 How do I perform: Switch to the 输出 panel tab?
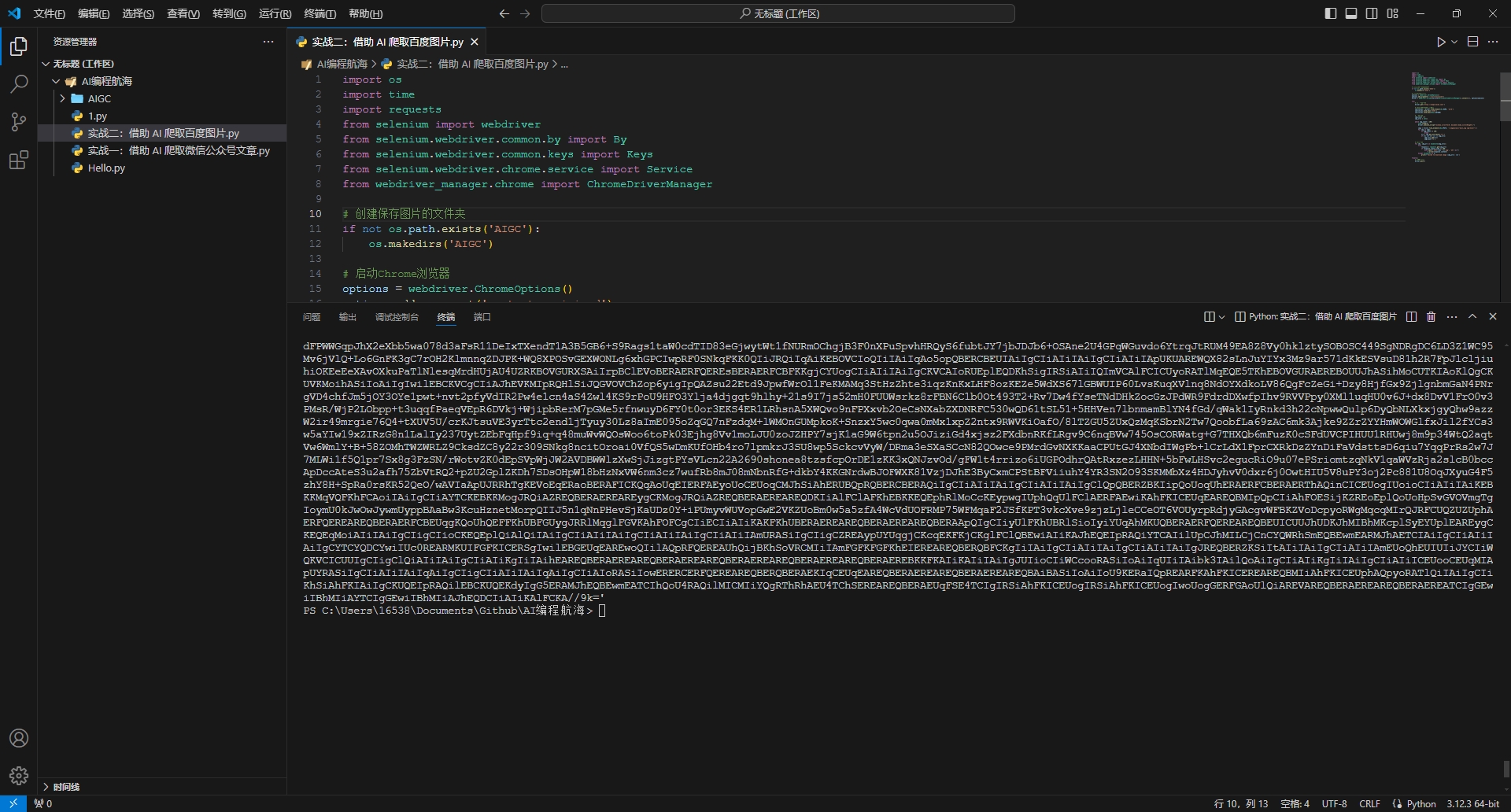[347, 317]
